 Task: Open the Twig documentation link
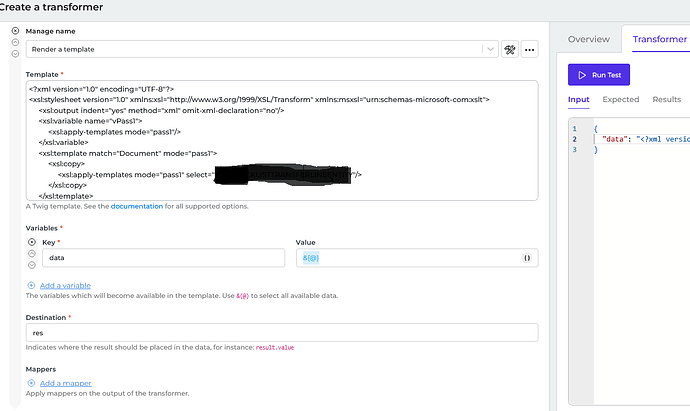(x=136, y=207)
